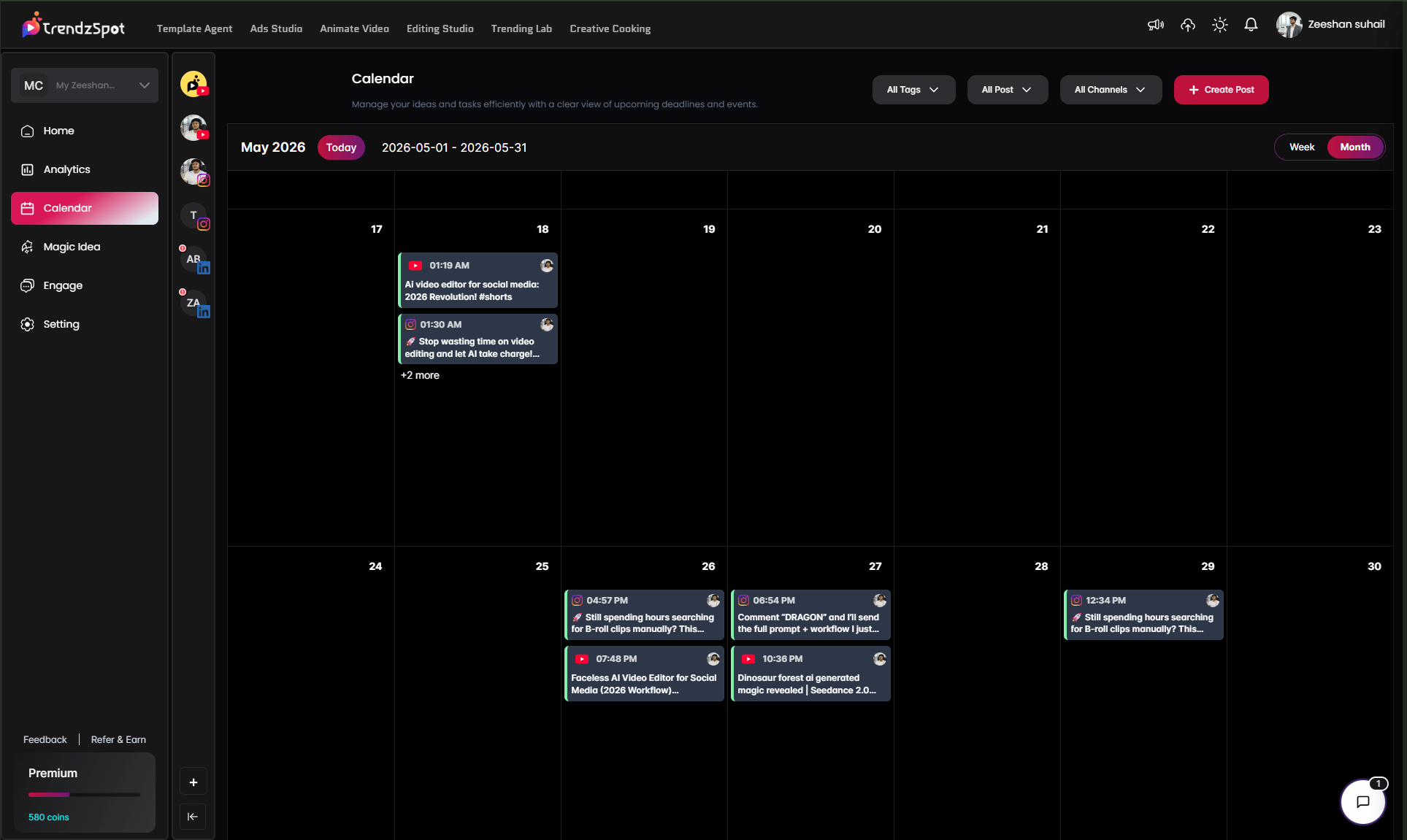The image size is (1407, 840).
Task: Open the 12:34 PM post on May 29
Action: [x=1143, y=614]
